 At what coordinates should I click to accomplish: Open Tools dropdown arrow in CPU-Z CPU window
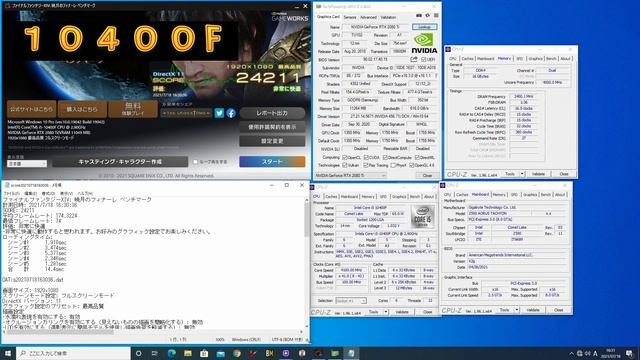click(386, 312)
